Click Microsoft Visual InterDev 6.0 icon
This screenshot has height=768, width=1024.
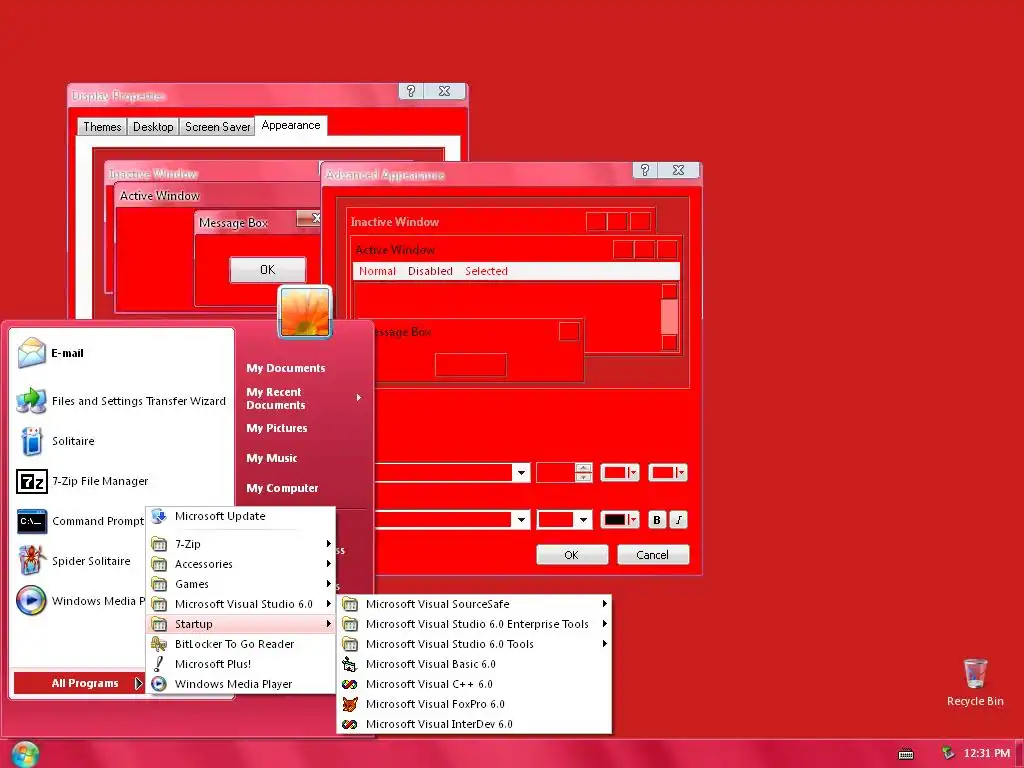click(x=350, y=724)
